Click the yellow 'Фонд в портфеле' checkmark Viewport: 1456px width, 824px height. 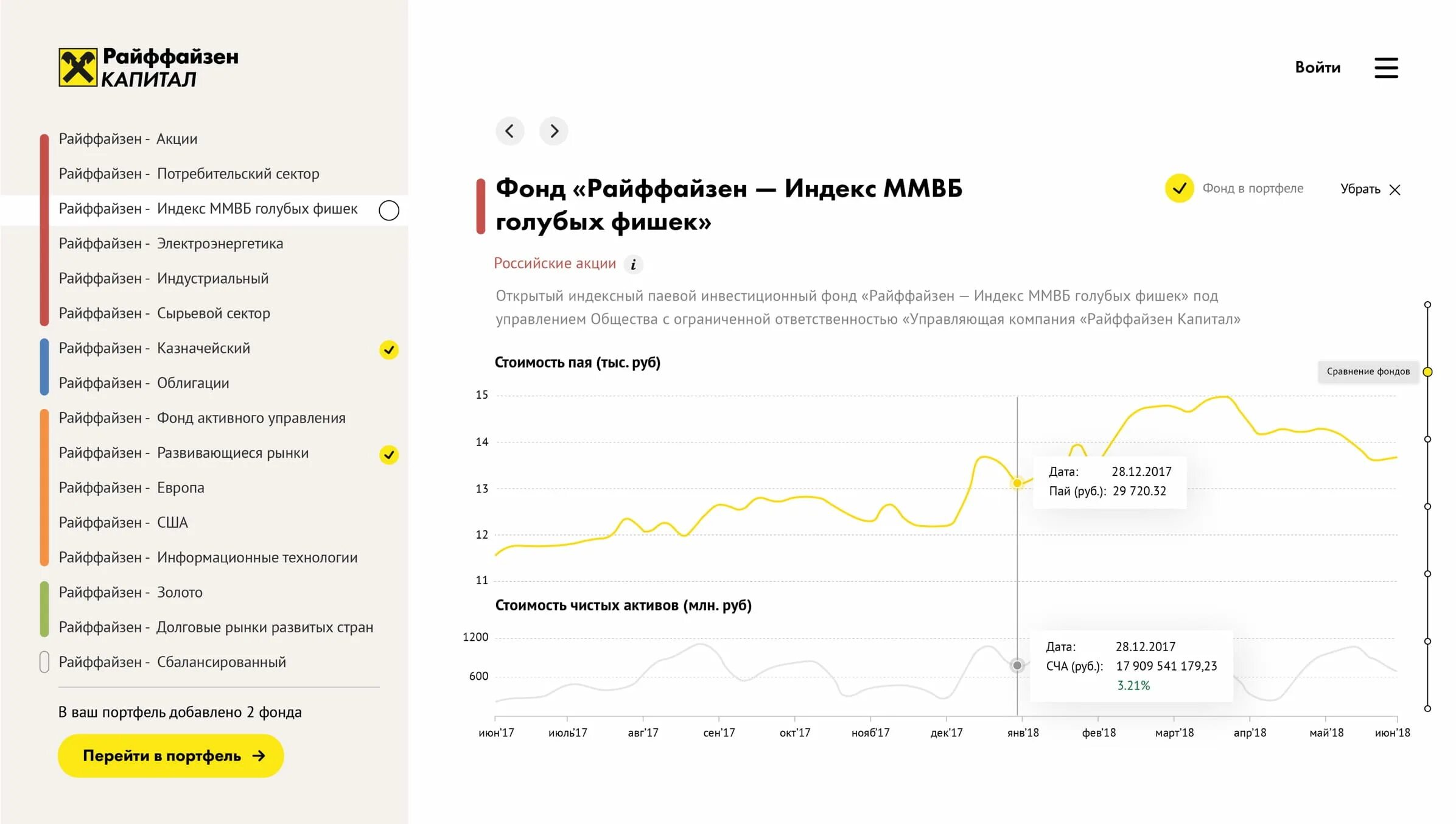pos(1179,189)
